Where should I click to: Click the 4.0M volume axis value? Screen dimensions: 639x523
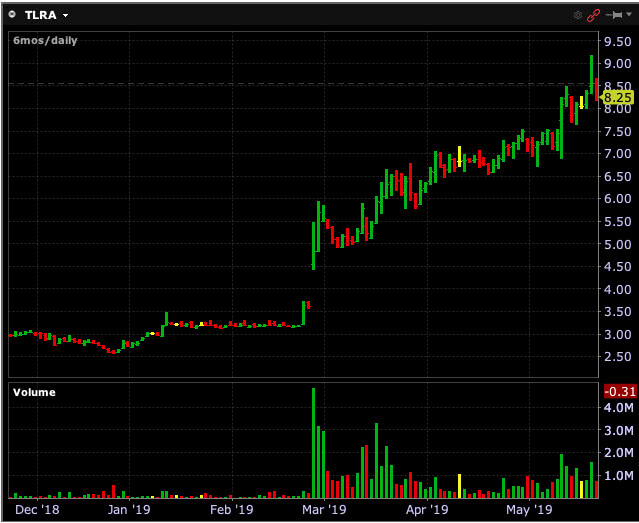(619, 408)
